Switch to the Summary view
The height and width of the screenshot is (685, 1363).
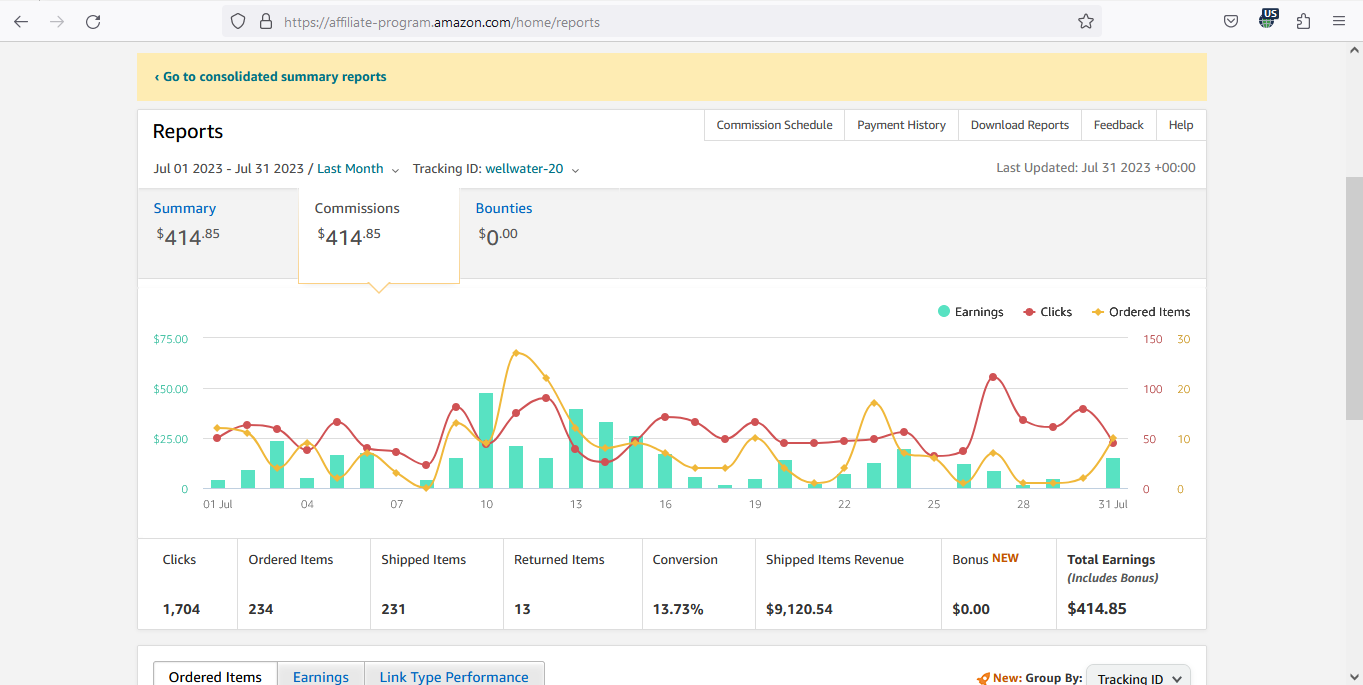tap(185, 208)
